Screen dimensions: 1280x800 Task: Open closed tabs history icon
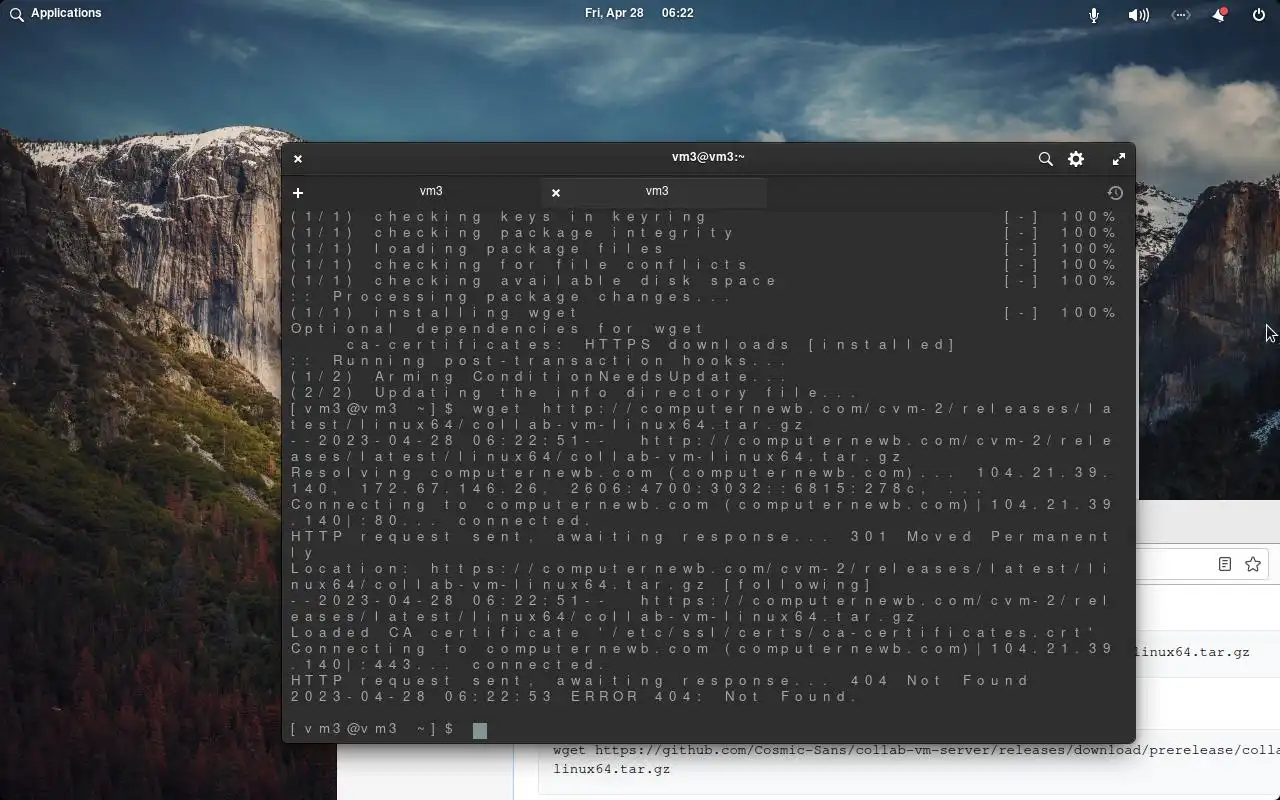[x=1115, y=193]
